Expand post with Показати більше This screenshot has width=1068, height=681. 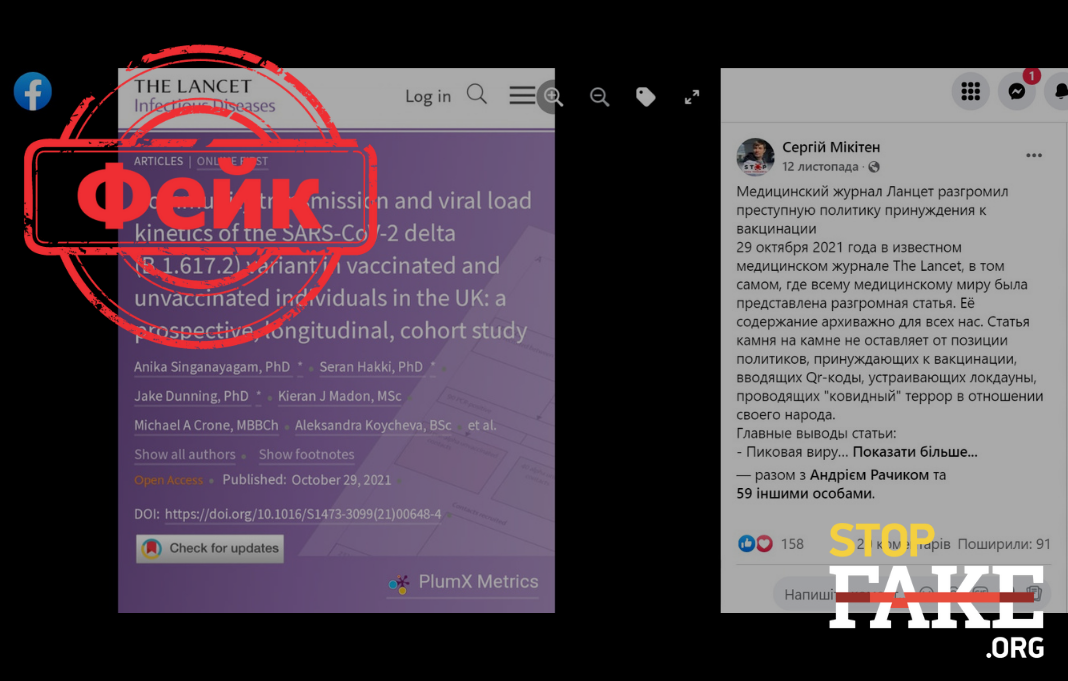[915, 452]
